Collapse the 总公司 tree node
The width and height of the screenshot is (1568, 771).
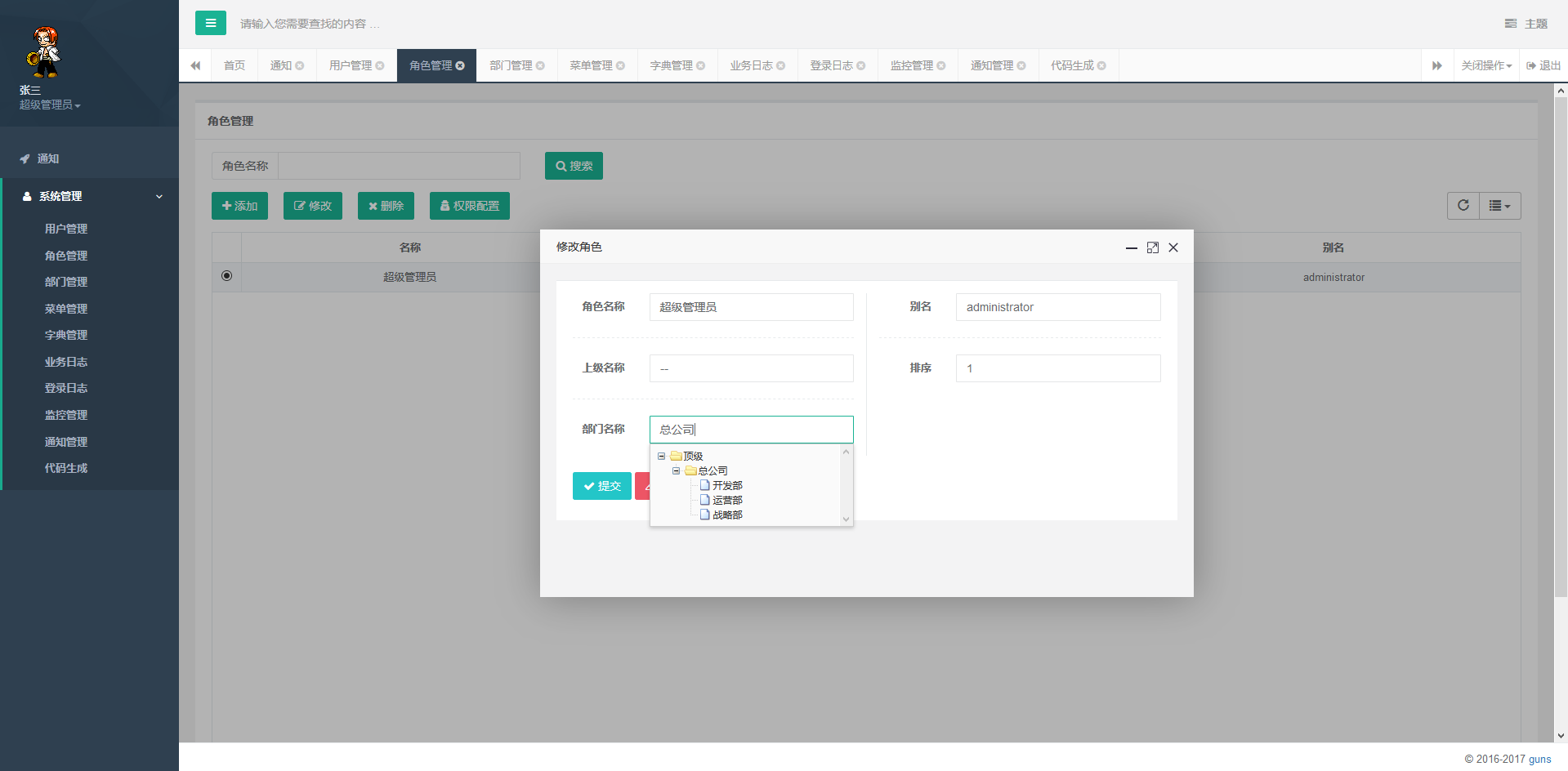(x=676, y=471)
